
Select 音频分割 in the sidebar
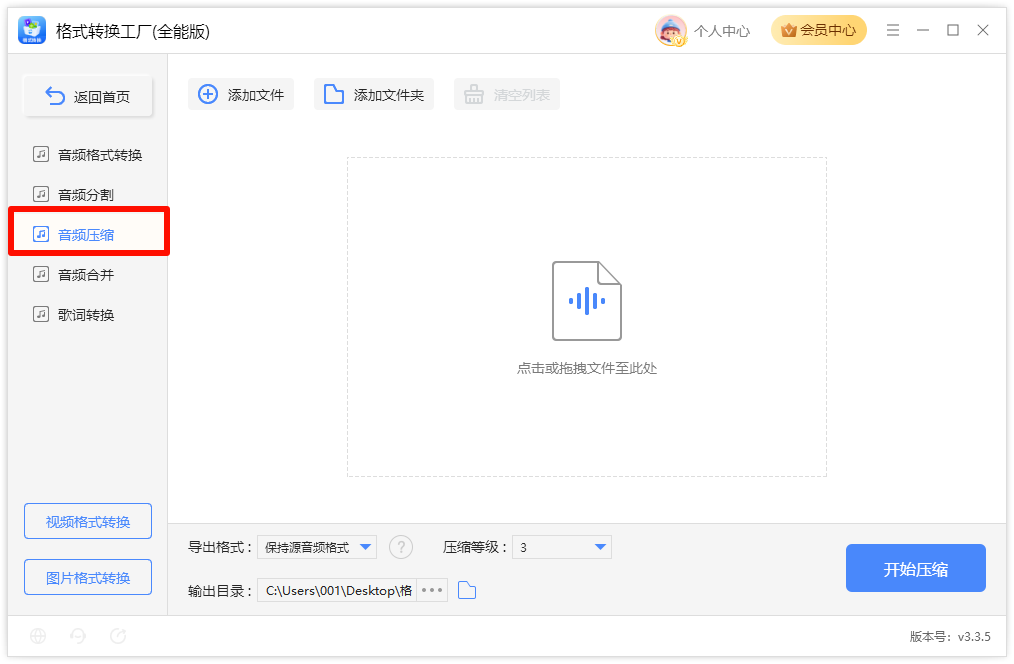(x=87, y=195)
